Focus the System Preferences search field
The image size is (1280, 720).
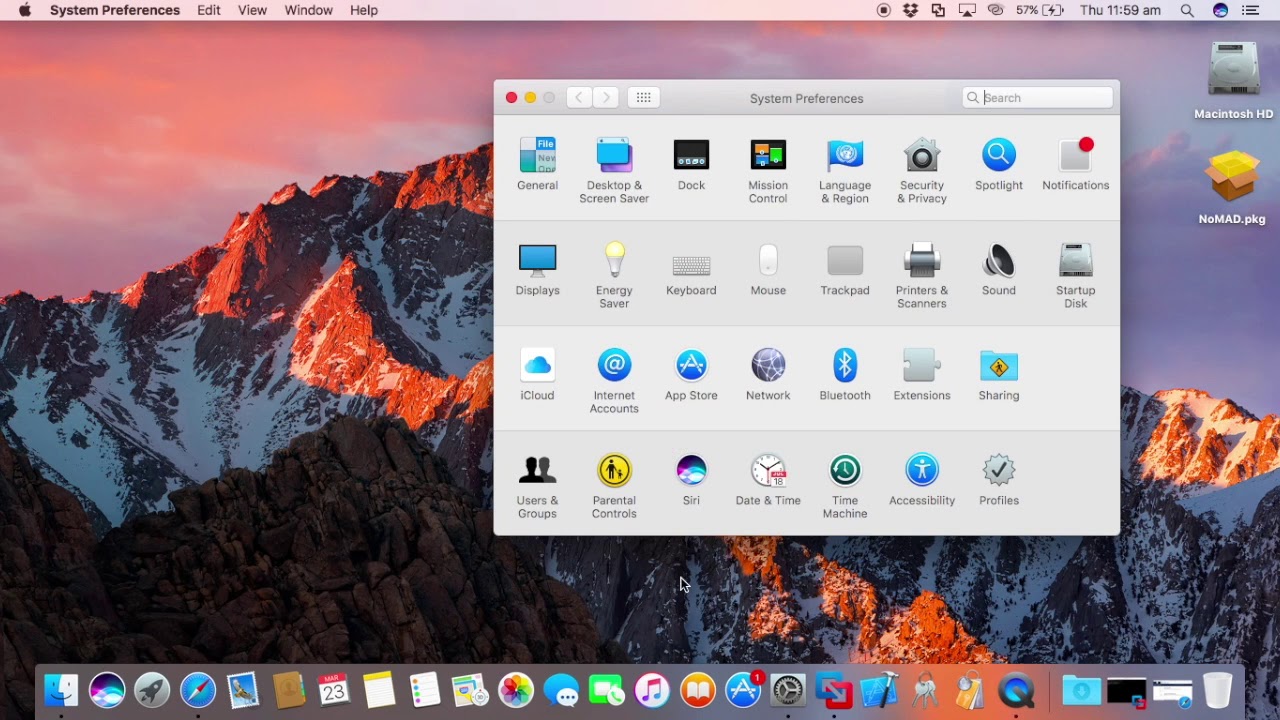pos(1038,97)
